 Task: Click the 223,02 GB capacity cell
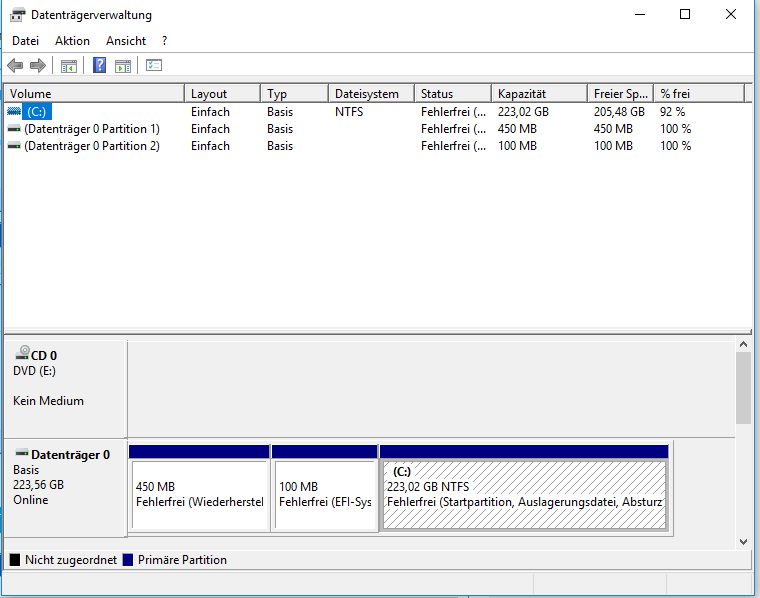(x=523, y=112)
